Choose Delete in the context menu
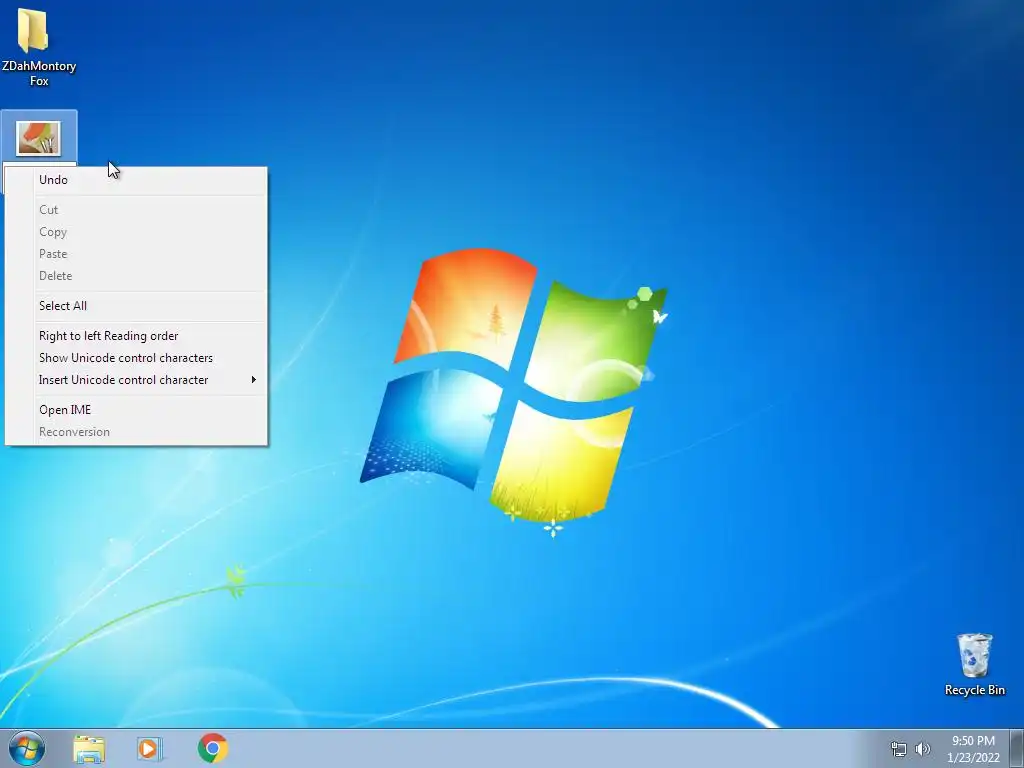This screenshot has height=768, width=1024. click(136, 276)
